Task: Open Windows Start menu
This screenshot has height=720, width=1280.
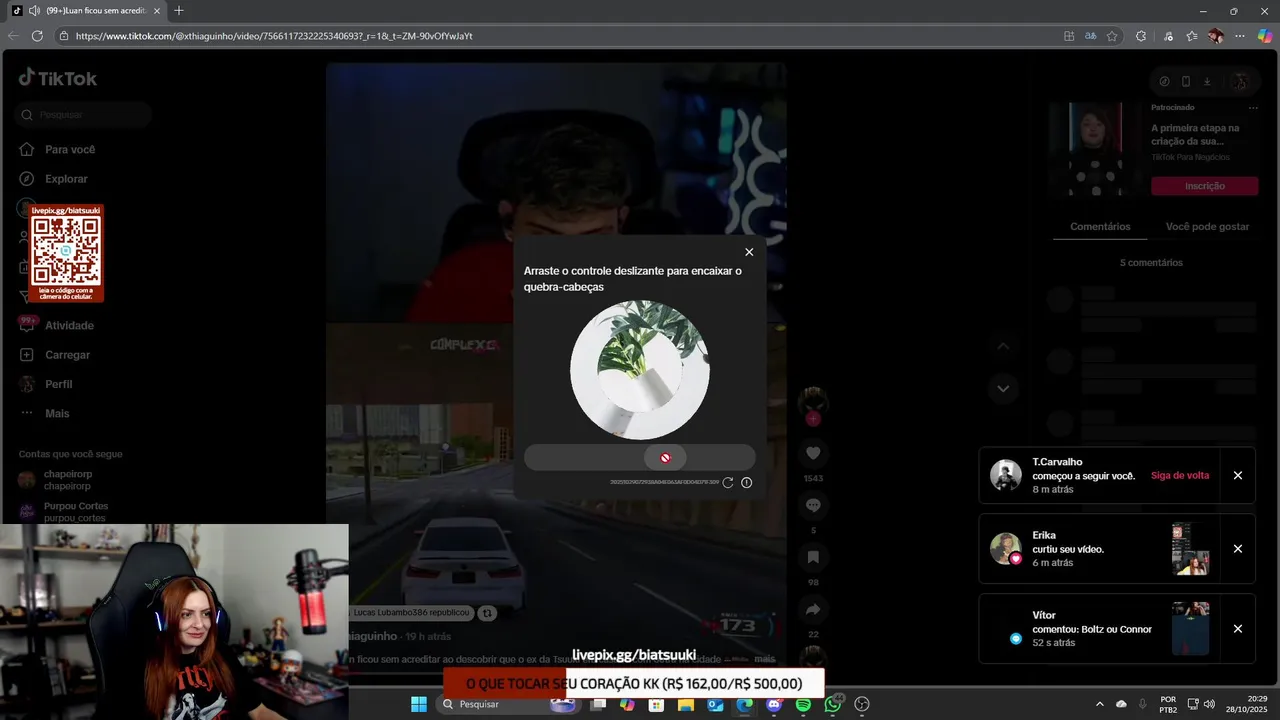Action: pos(419,704)
